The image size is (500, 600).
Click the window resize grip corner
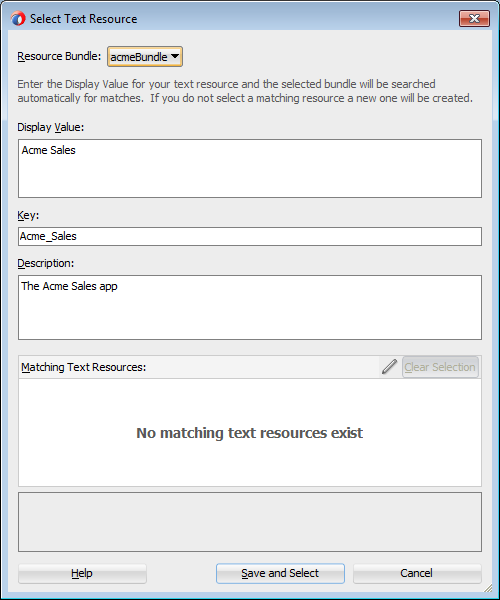pyautogui.click(x=489, y=589)
